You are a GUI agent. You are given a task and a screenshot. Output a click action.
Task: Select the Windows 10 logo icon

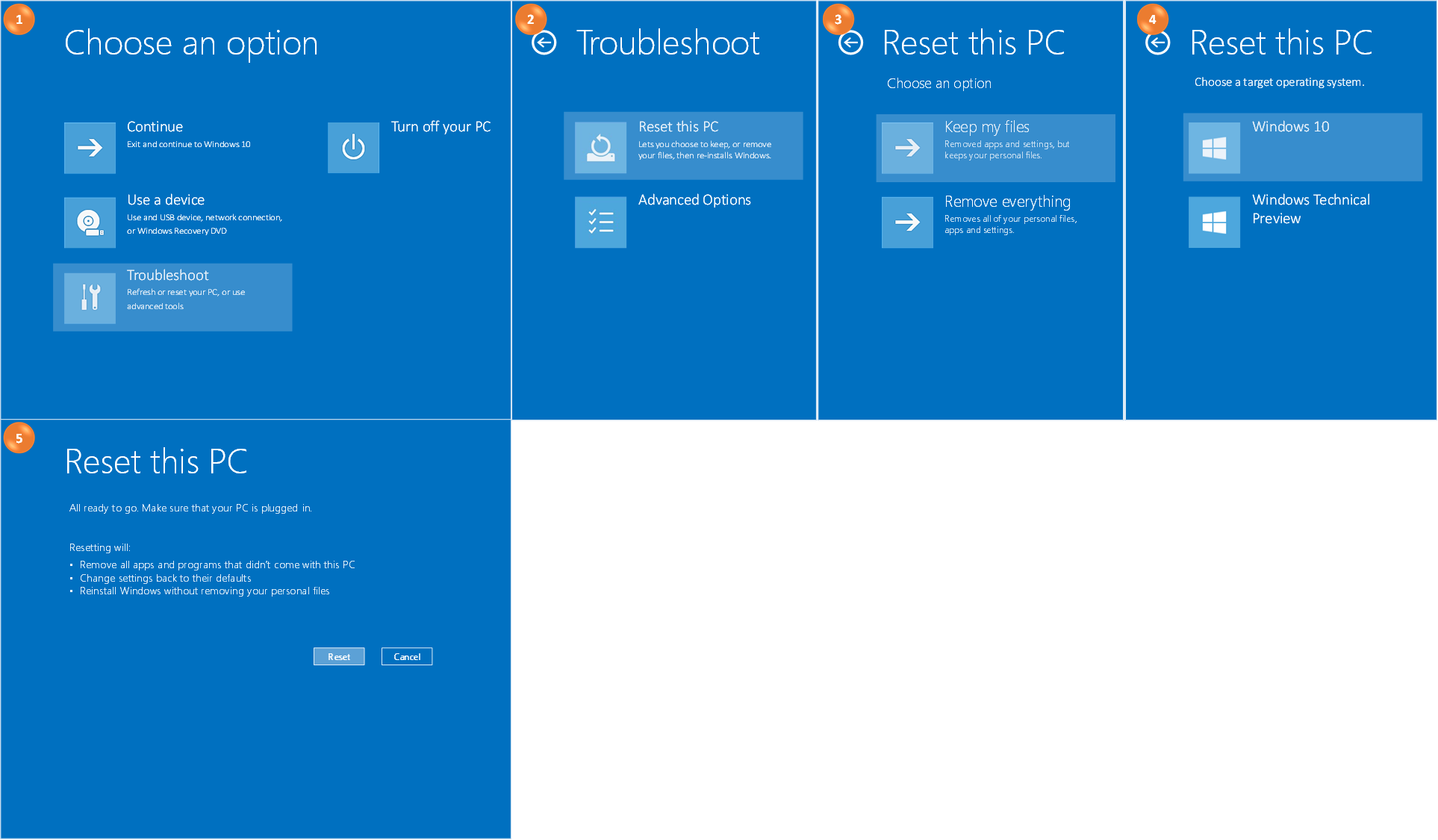(1214, 147)
